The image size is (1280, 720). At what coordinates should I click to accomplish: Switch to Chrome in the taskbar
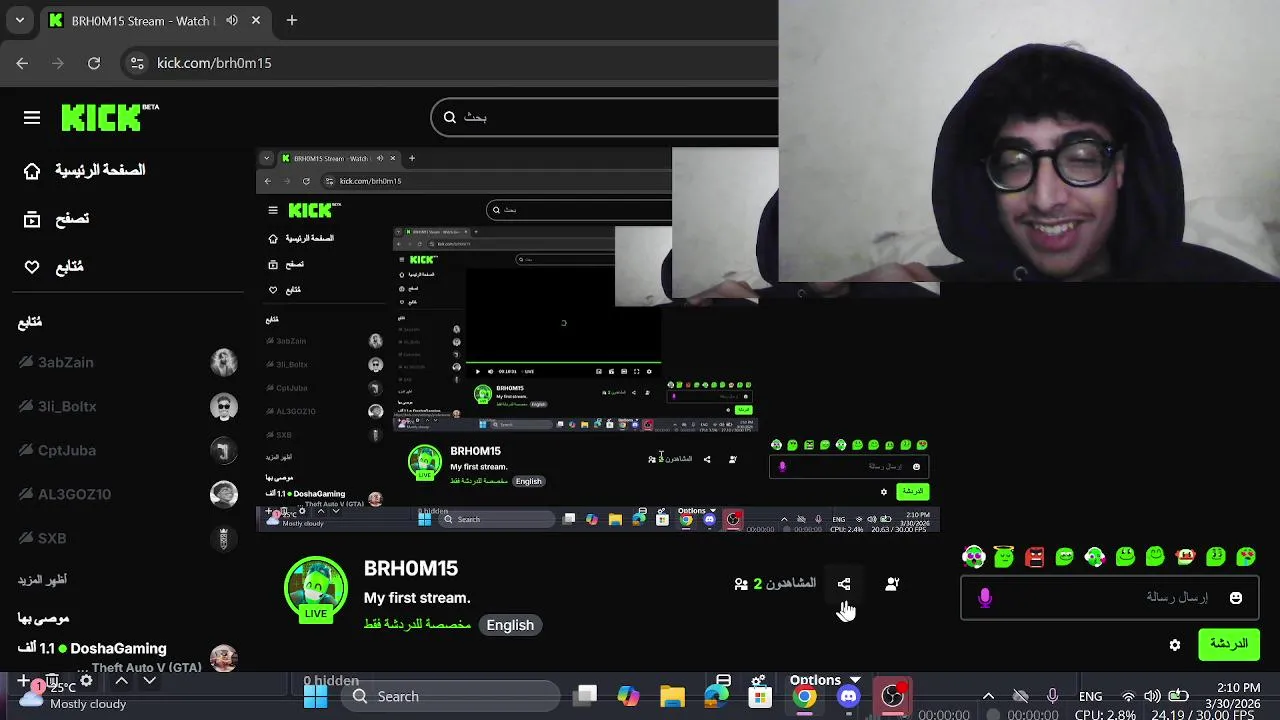coord(804,696)
